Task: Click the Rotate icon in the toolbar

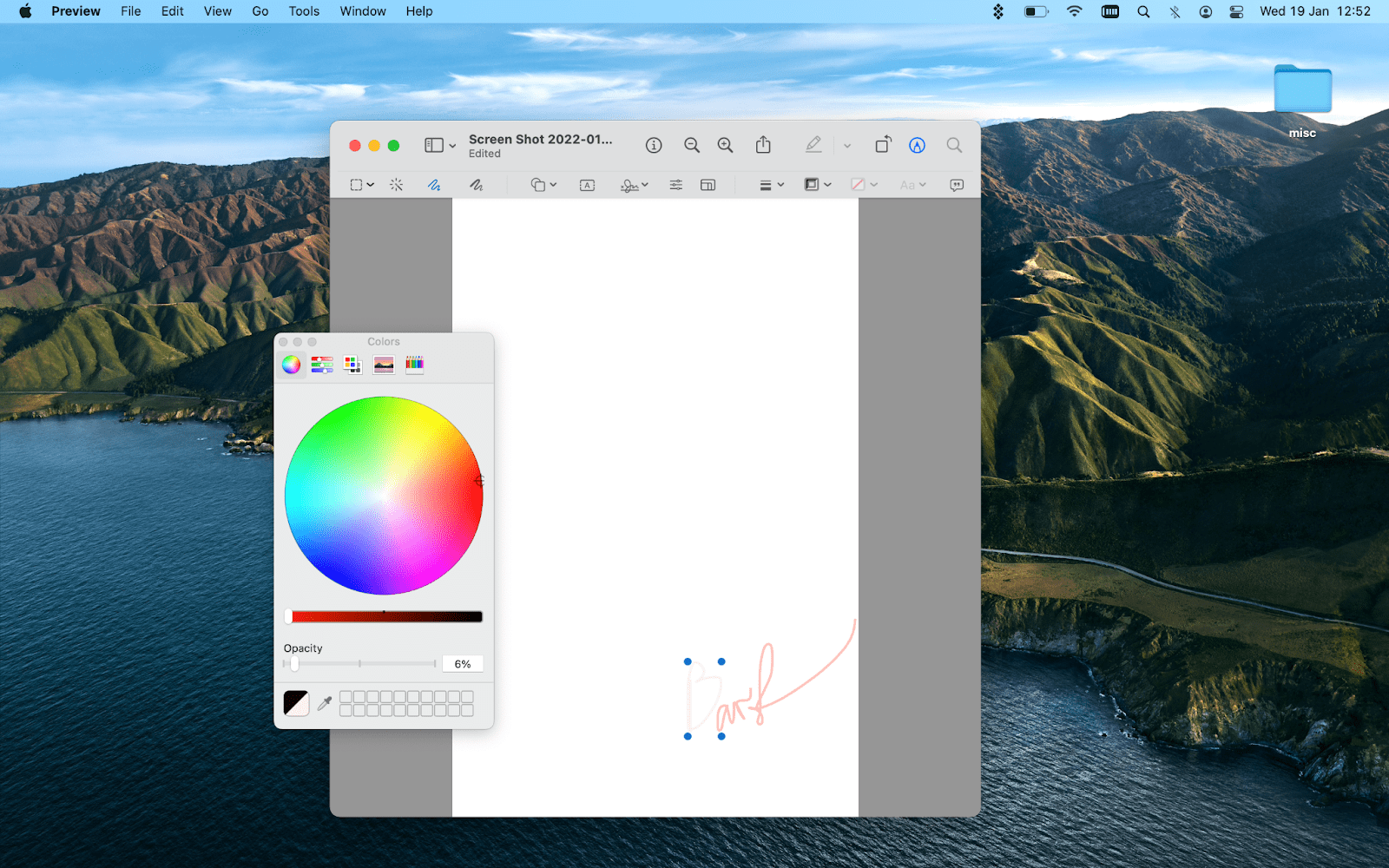Action: [882, 145]
